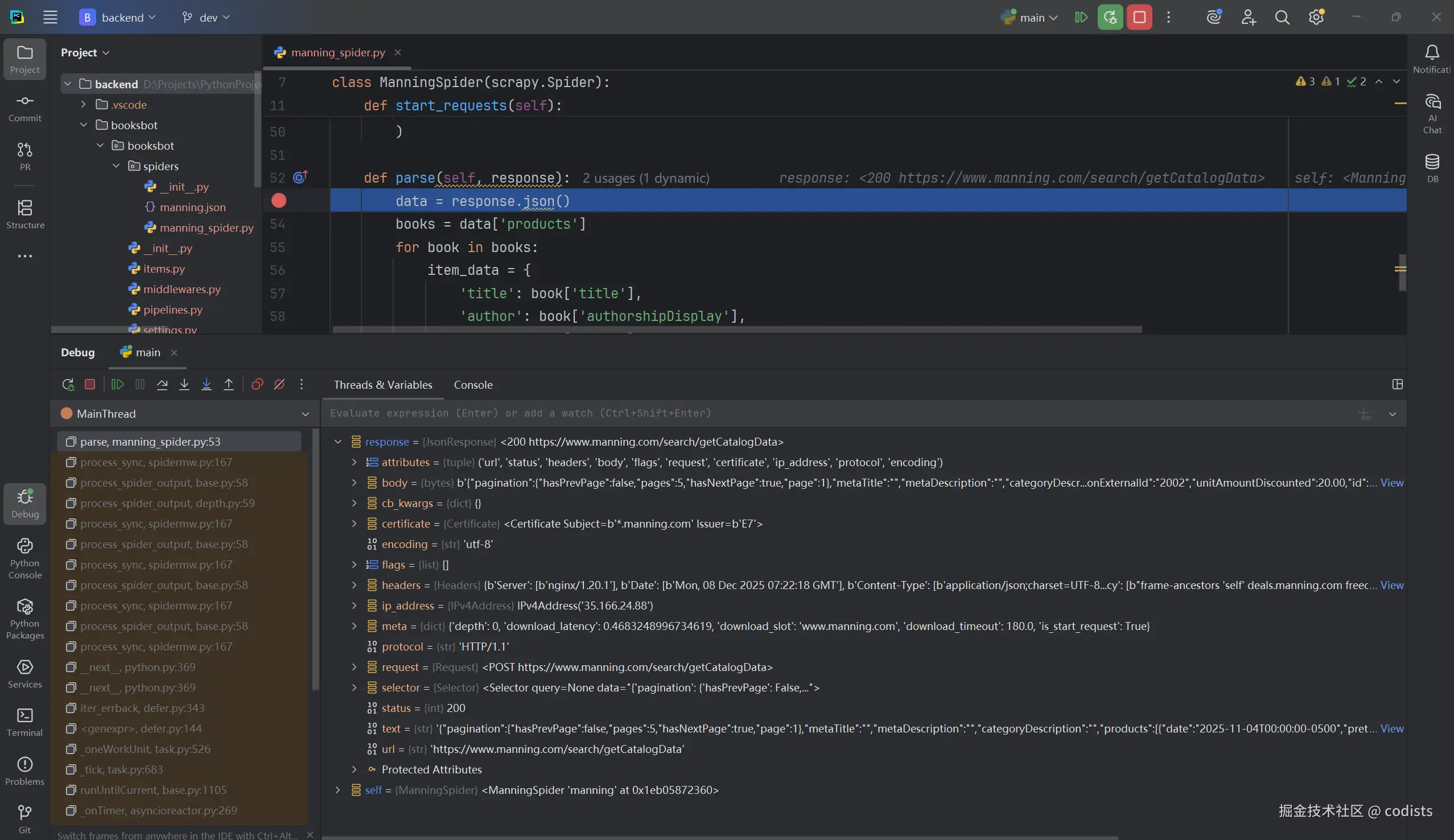The image size is (1454, 840).
Task: Click the Step Out debug icon
Action: [228, 384]
